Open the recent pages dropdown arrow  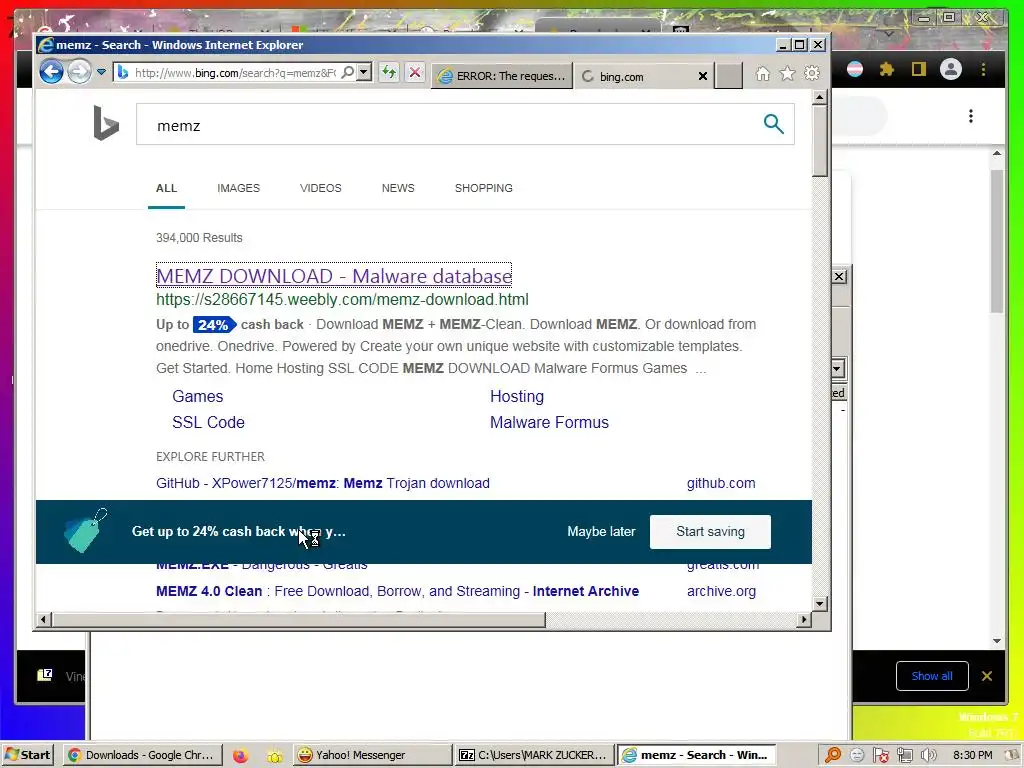pyautogui.click(x=101, y=72)
